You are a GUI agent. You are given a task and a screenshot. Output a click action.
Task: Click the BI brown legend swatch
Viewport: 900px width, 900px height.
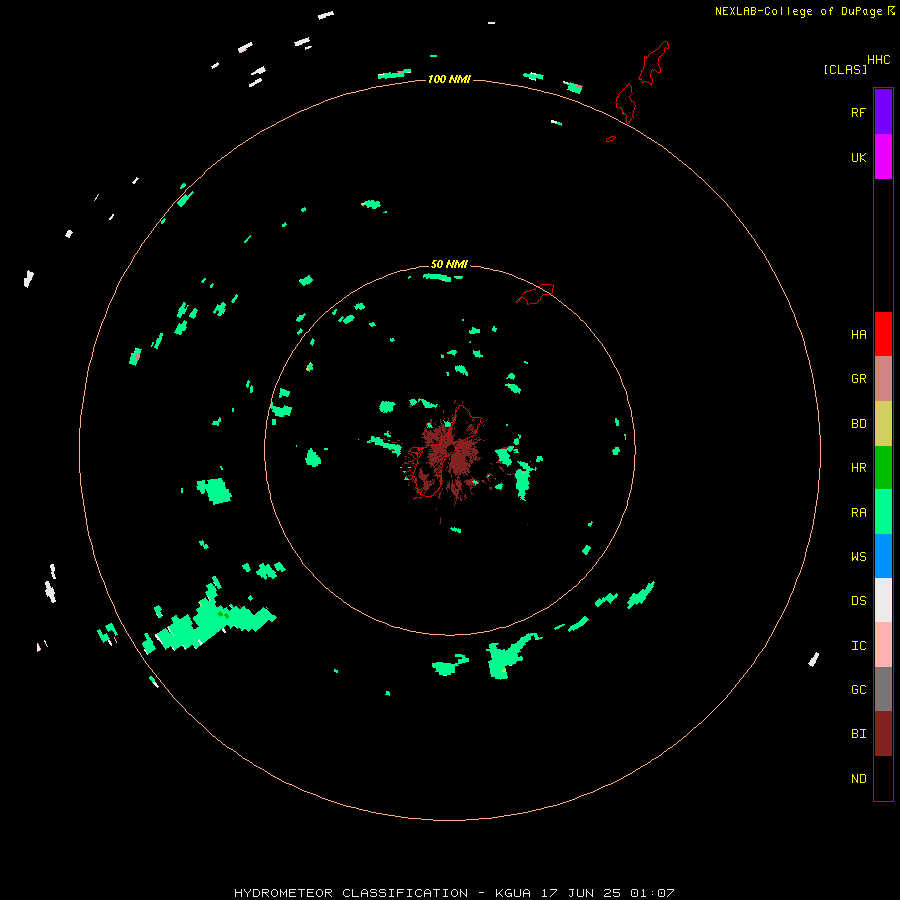coord(883,734)
